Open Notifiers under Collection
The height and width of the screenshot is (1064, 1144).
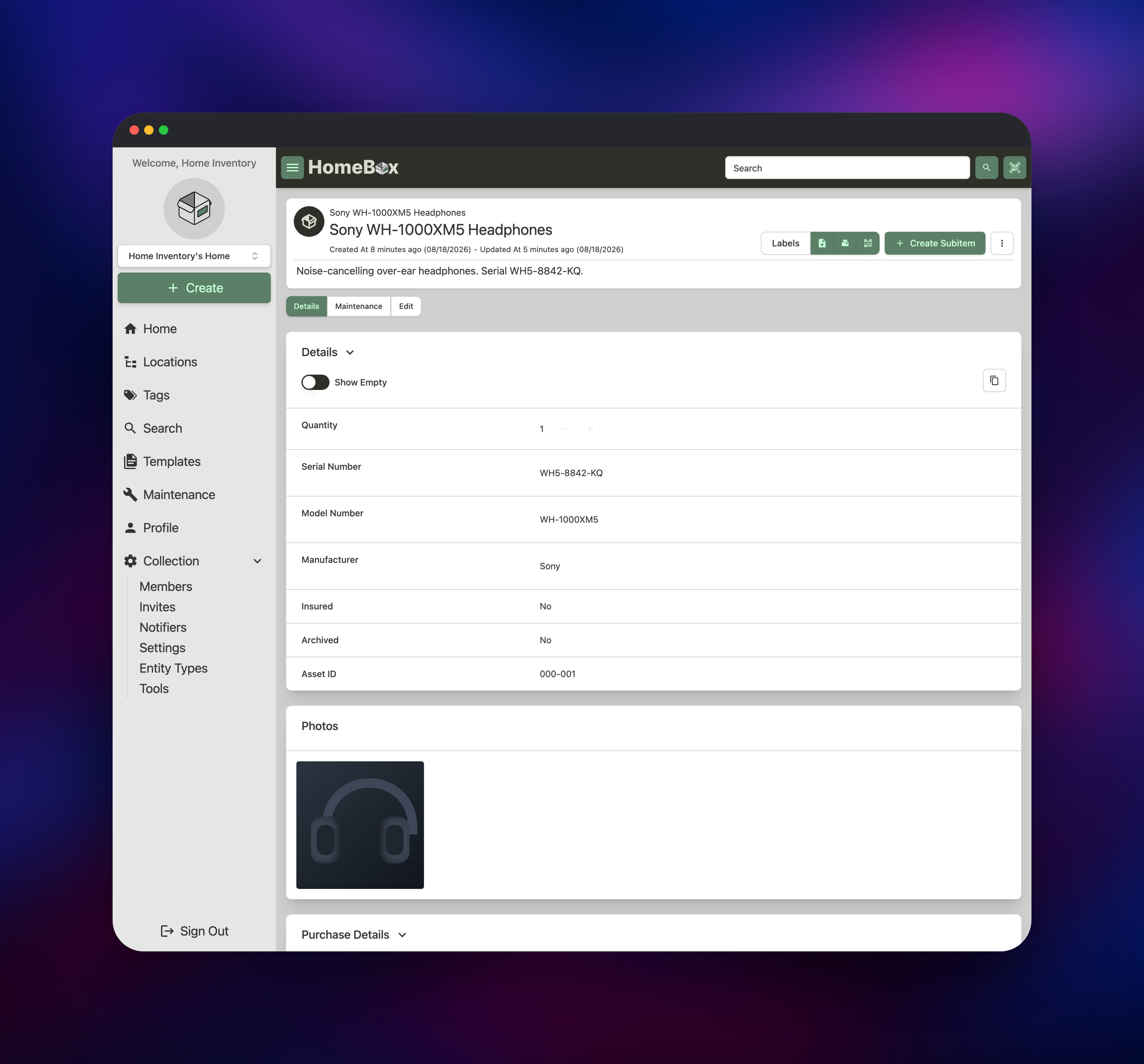click(x=163, y=627)
